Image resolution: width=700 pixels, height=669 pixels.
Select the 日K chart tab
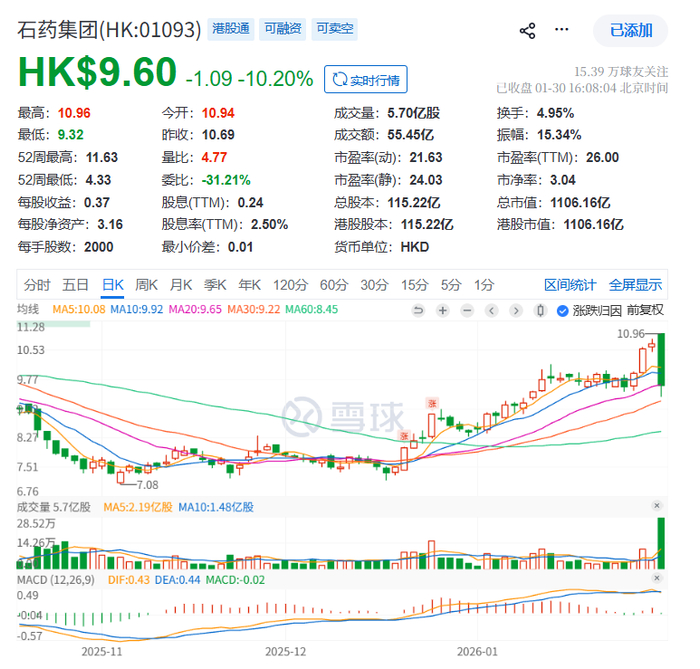click(112, 285)
